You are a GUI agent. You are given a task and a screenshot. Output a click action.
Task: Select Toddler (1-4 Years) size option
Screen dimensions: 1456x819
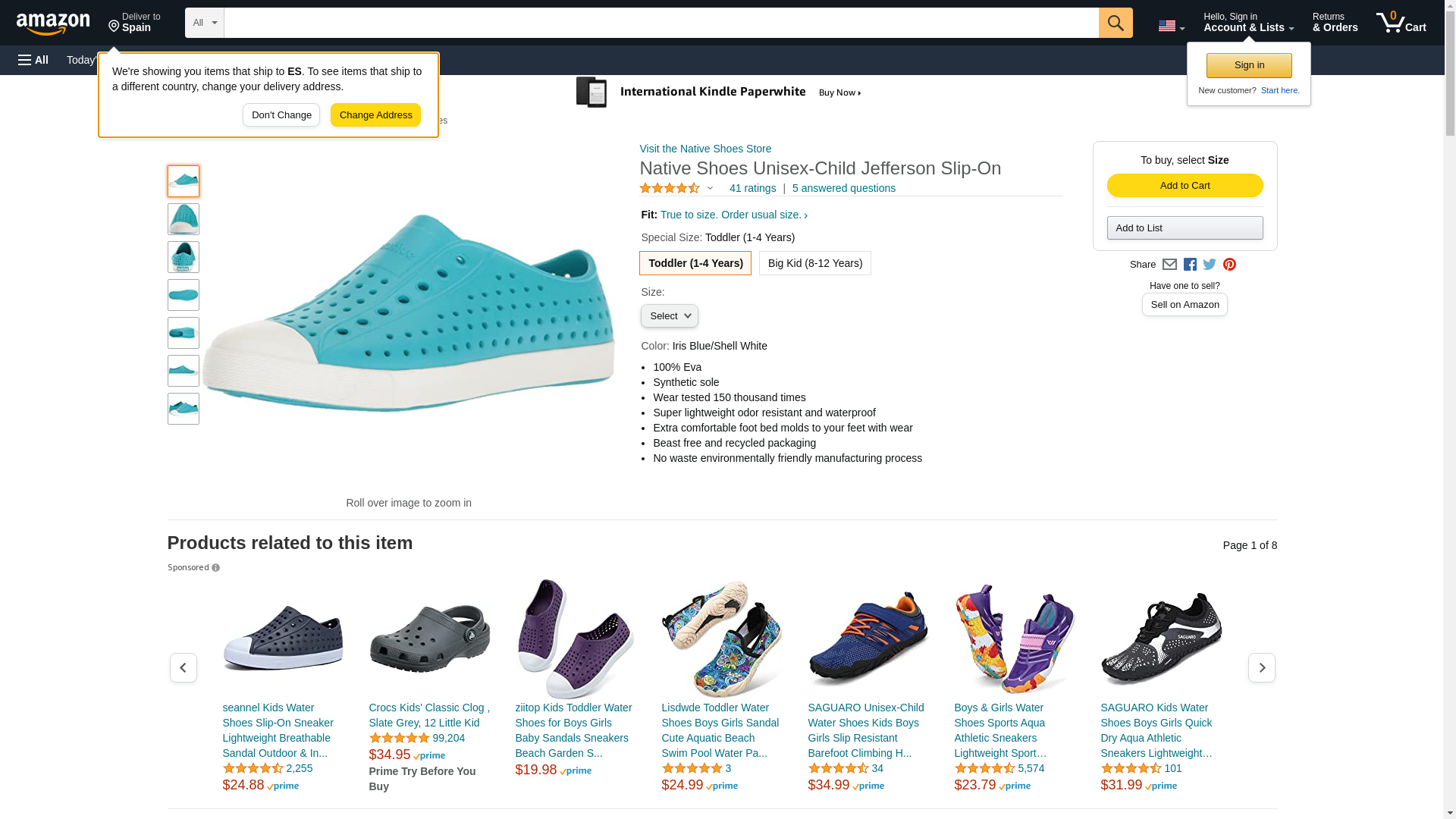695,263
